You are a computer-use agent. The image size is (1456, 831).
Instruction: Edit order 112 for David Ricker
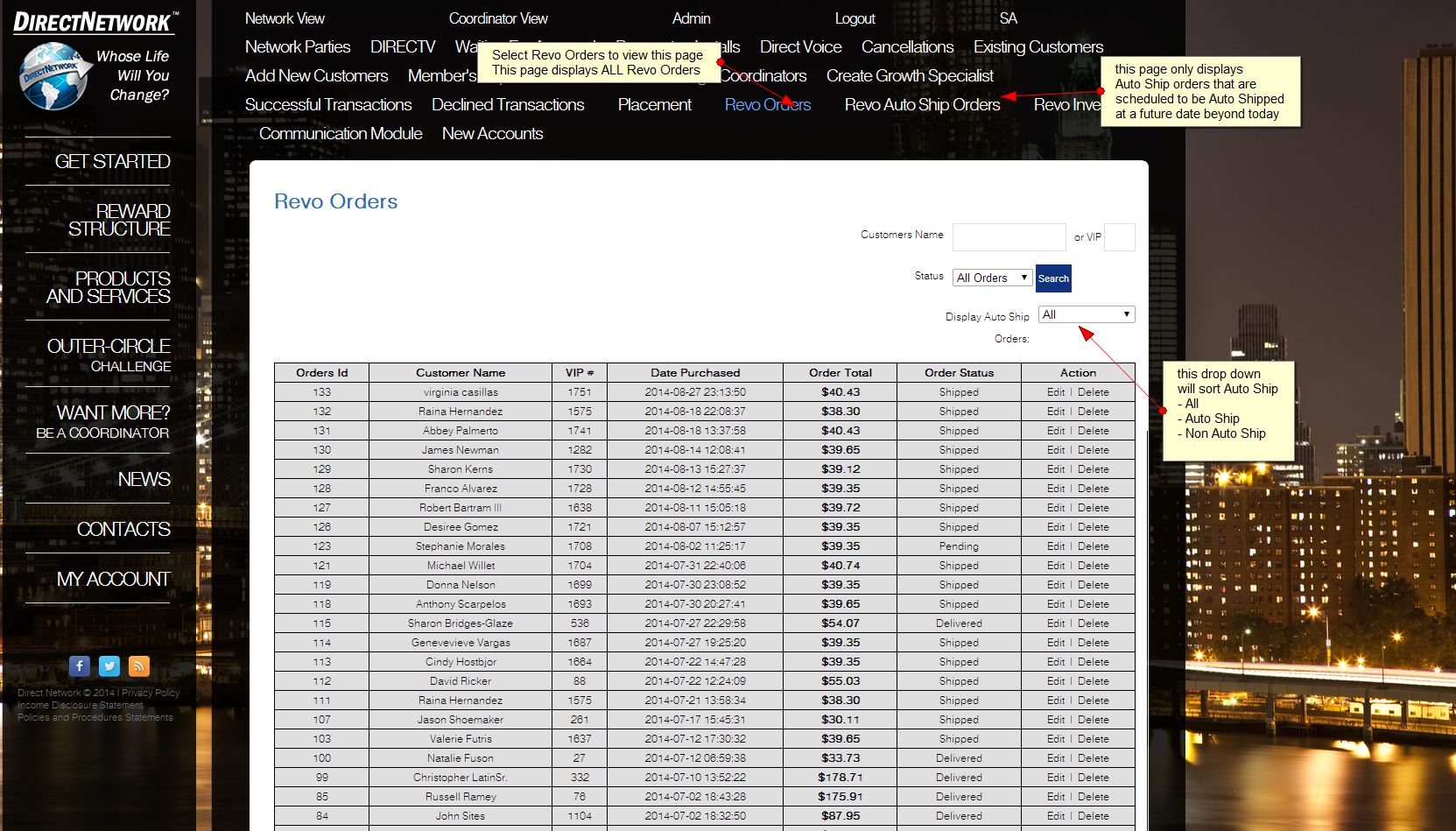click(1056, 681)
